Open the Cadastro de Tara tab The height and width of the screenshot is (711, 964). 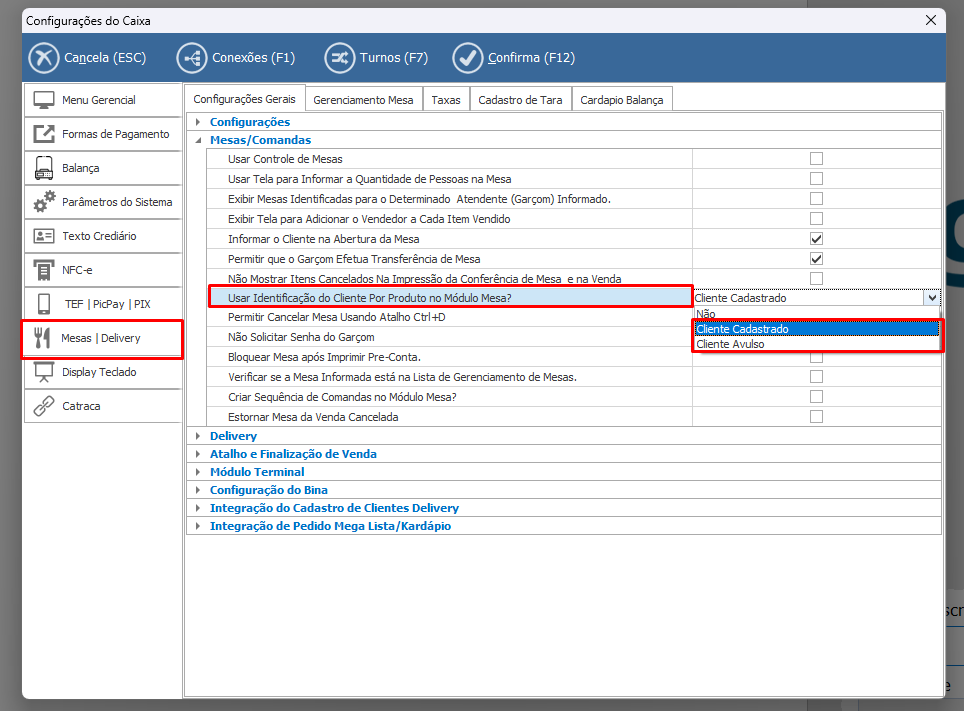point(520,100)
